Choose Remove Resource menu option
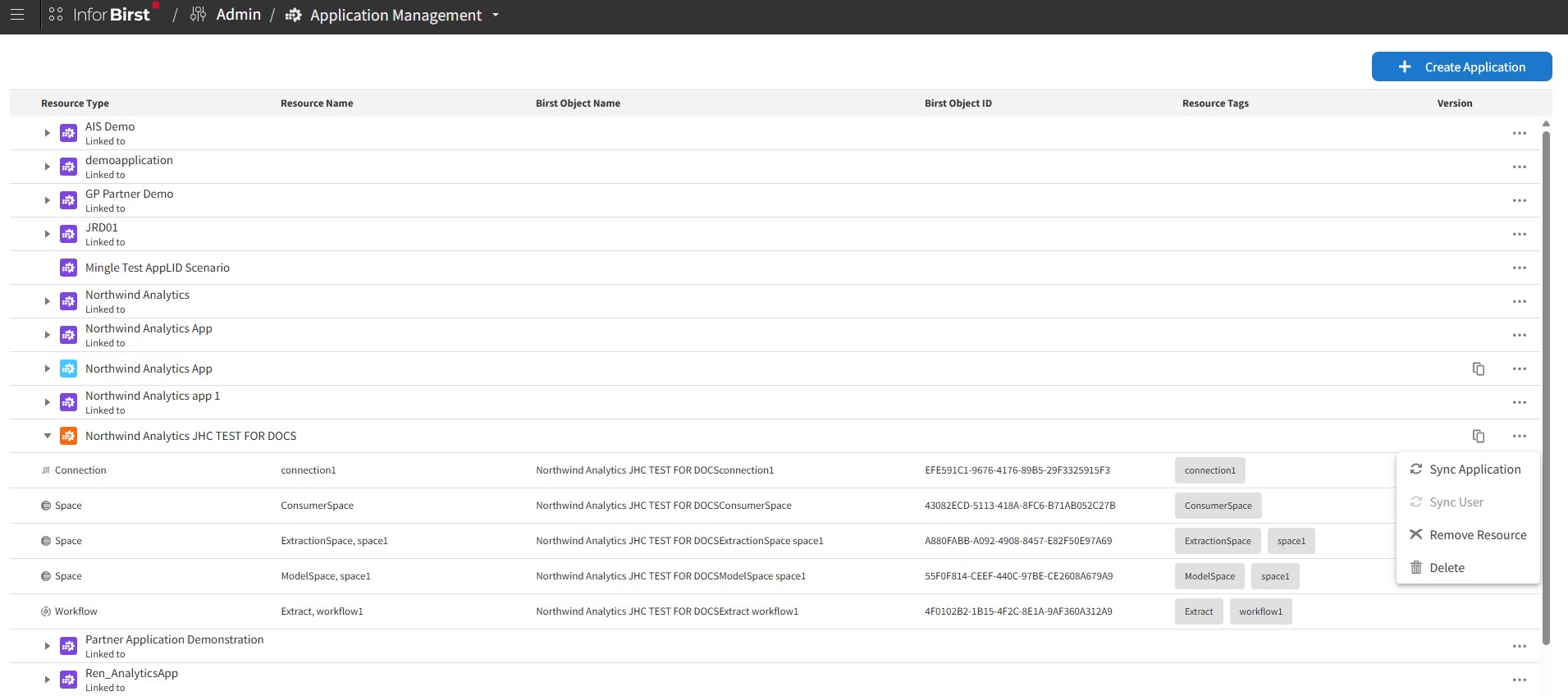The image size is (1568, 696). click(1467, 535)
